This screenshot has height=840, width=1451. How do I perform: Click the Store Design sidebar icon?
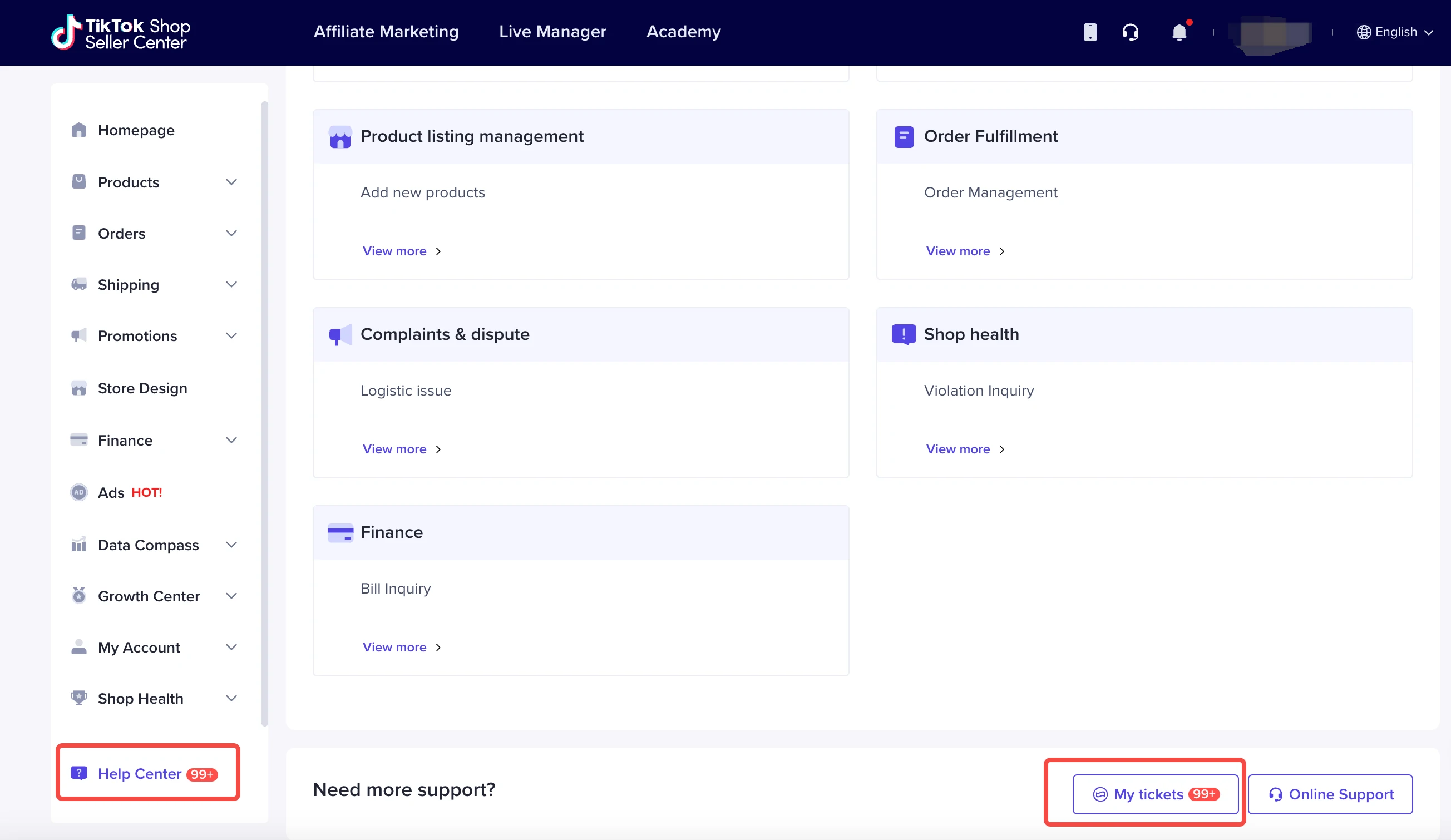pos(79,388)
